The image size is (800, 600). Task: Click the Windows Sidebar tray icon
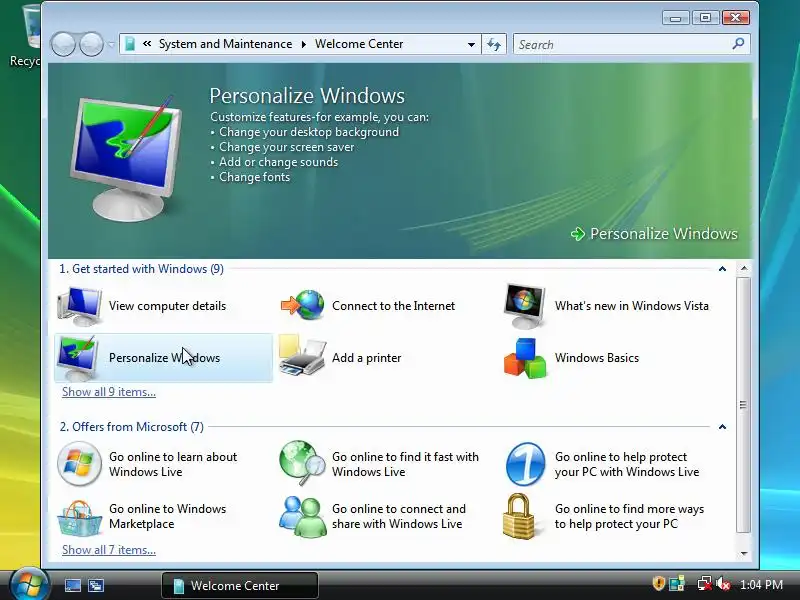click(677, 584)
